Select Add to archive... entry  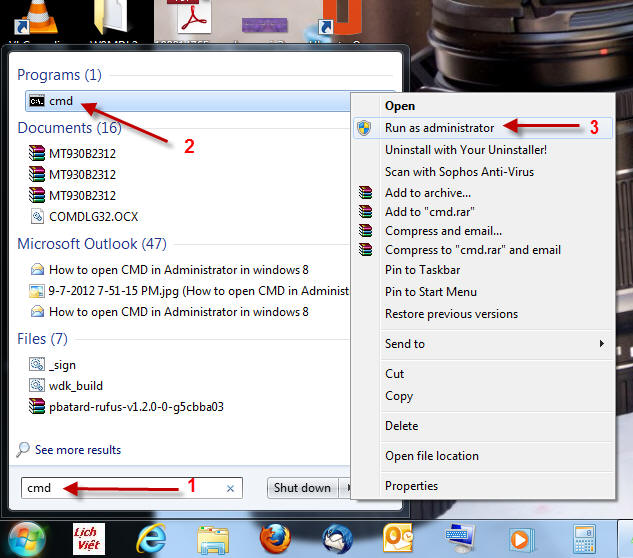click(428, 193)
